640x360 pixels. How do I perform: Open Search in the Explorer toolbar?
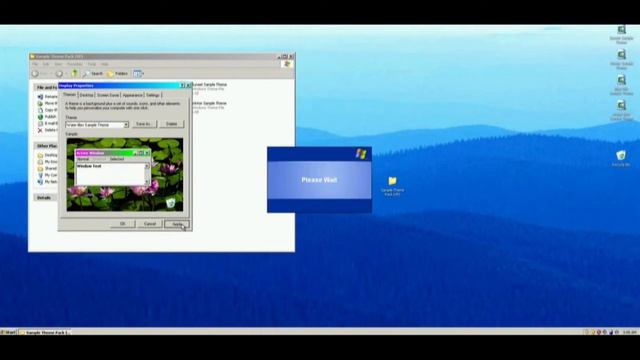pyautogui.click(x=93, y=73)
